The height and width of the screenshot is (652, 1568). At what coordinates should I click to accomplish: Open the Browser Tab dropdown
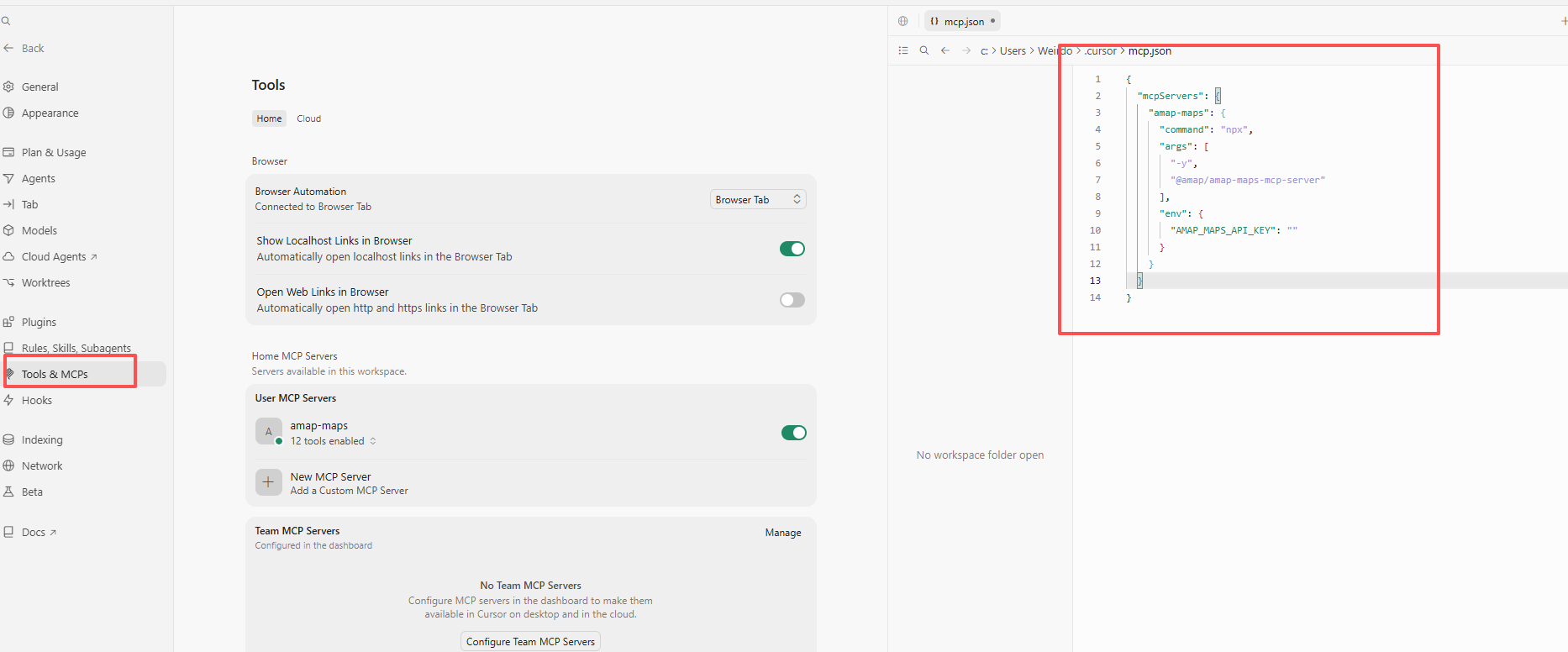(x=758, y=199)
